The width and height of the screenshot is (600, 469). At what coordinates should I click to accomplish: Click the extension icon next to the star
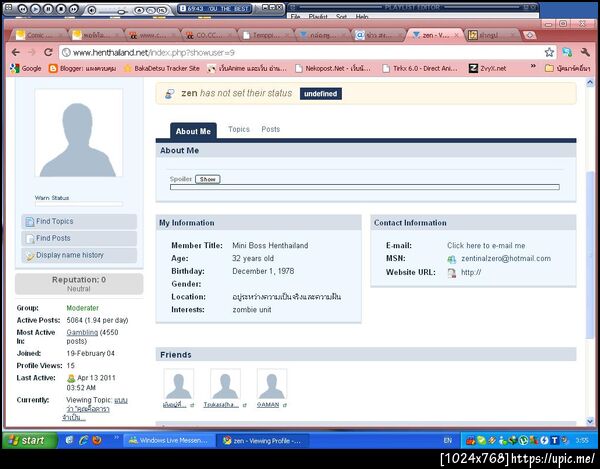point(567,52)
